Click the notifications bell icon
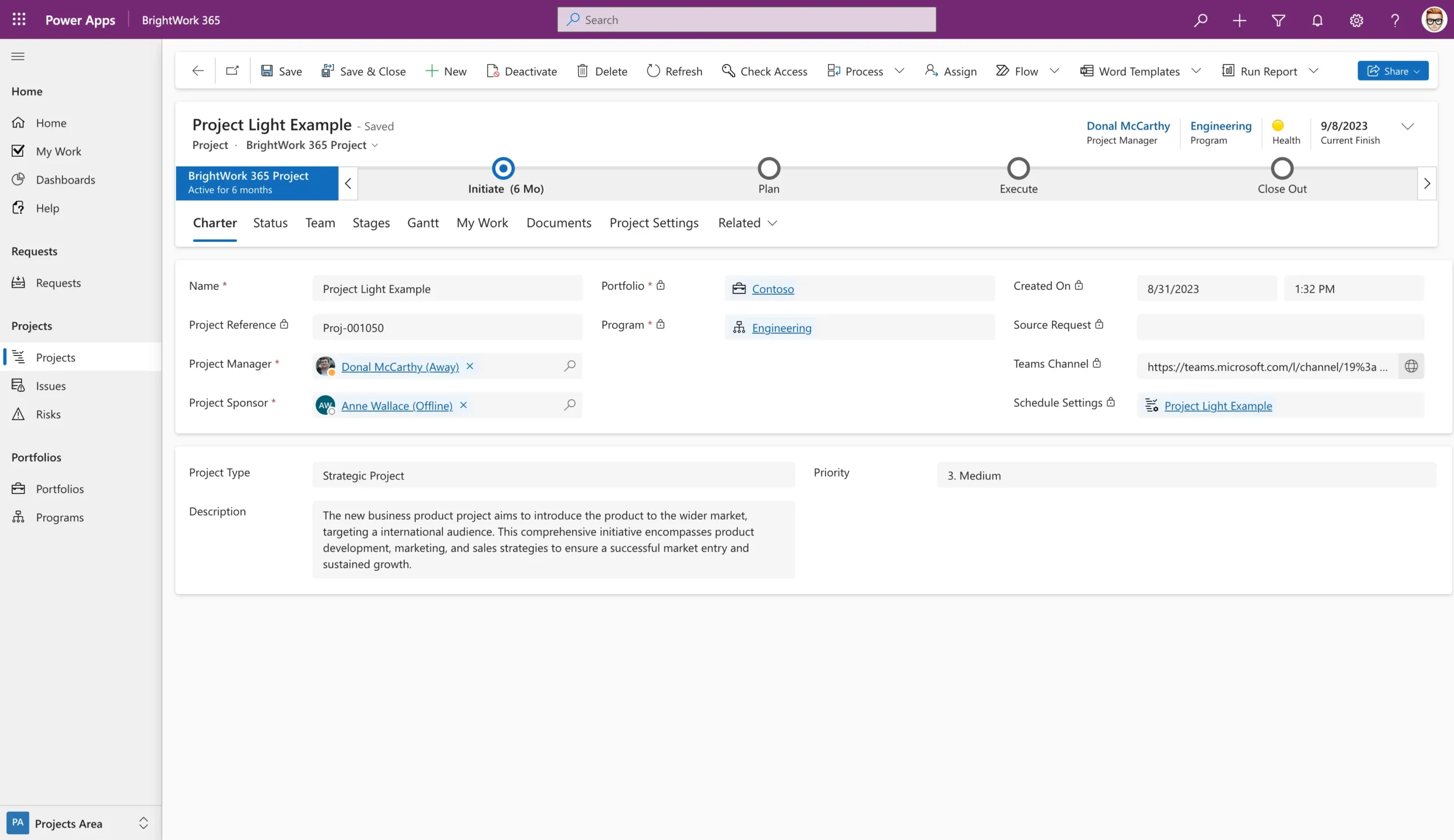This screenshot has height=840, width=1454. tap(1317, 19)
